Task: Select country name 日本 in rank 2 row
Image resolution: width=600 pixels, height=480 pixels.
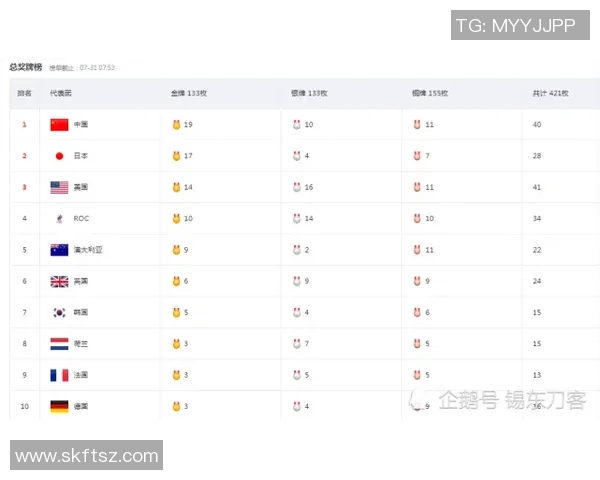Action: pos(81,156)
